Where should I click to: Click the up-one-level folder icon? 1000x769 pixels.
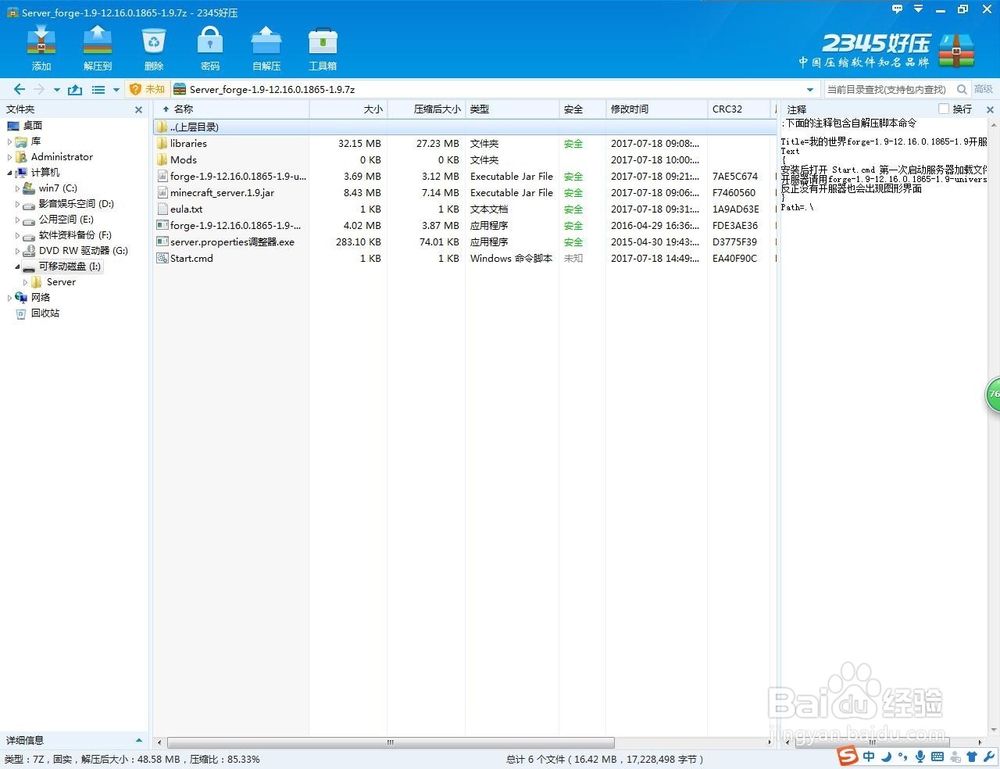point(75,89)
